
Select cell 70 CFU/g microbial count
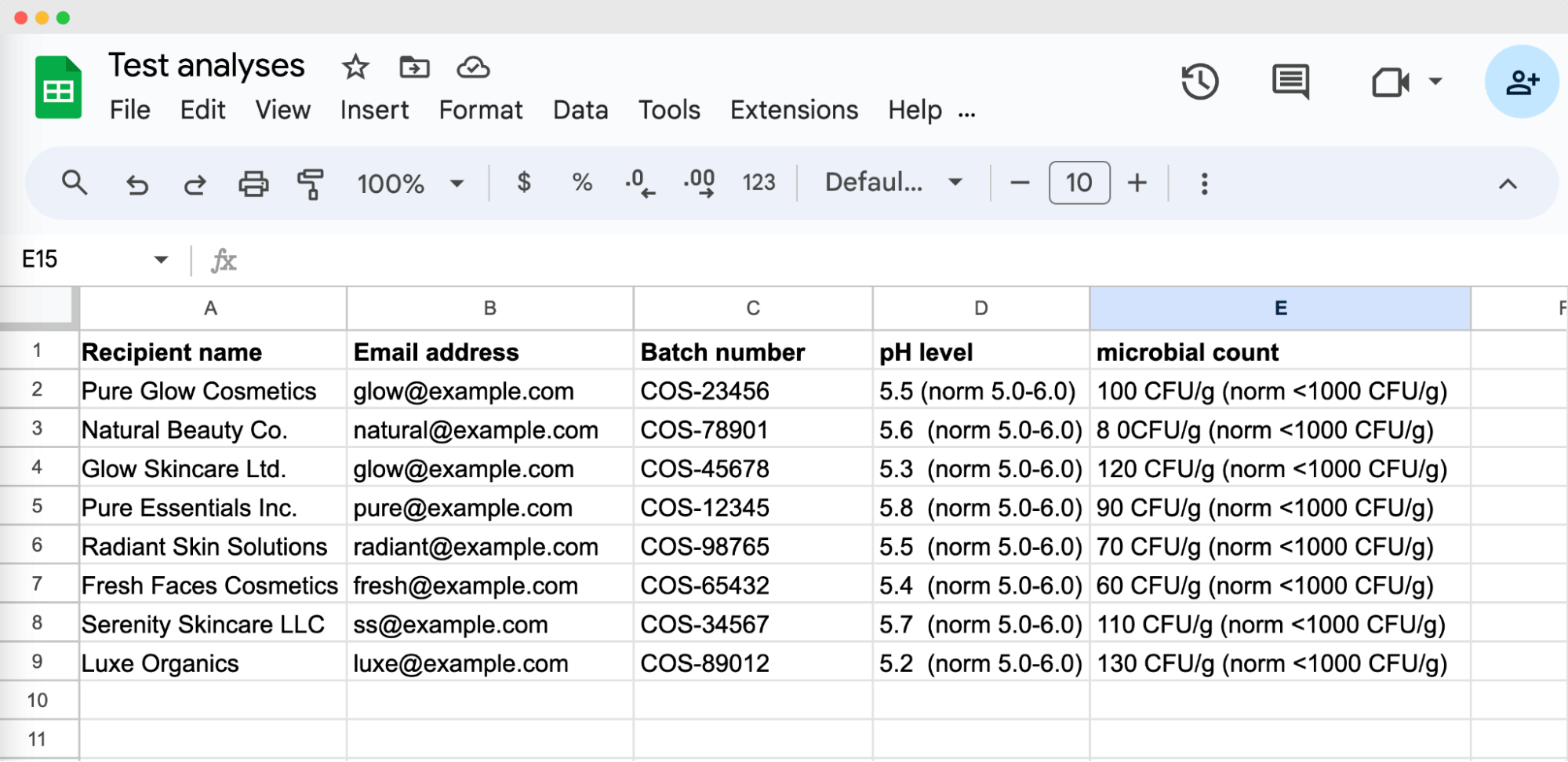[x=1280, y=546]
